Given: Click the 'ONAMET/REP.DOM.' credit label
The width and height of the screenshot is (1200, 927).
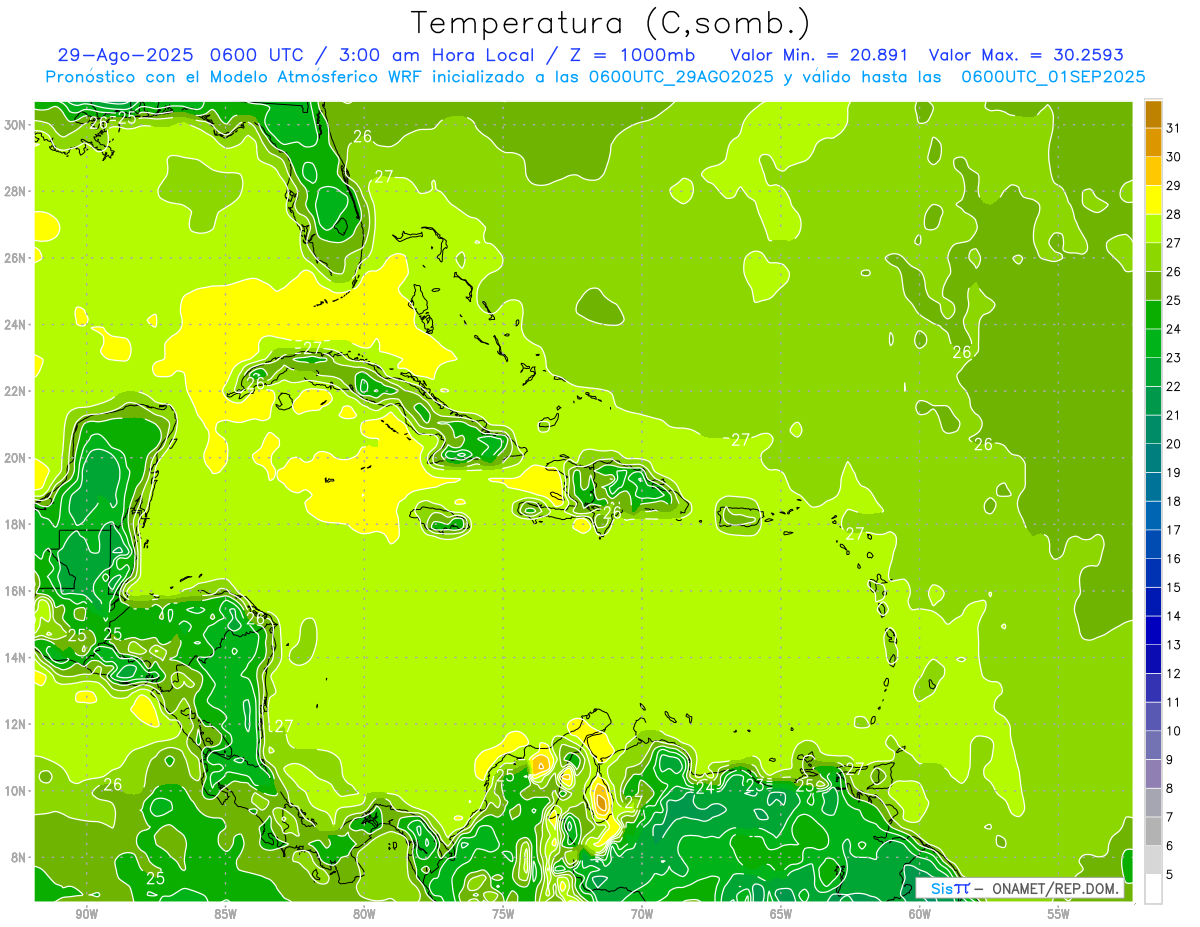Looking at the screenshot, I should (x=1055, y=889).
